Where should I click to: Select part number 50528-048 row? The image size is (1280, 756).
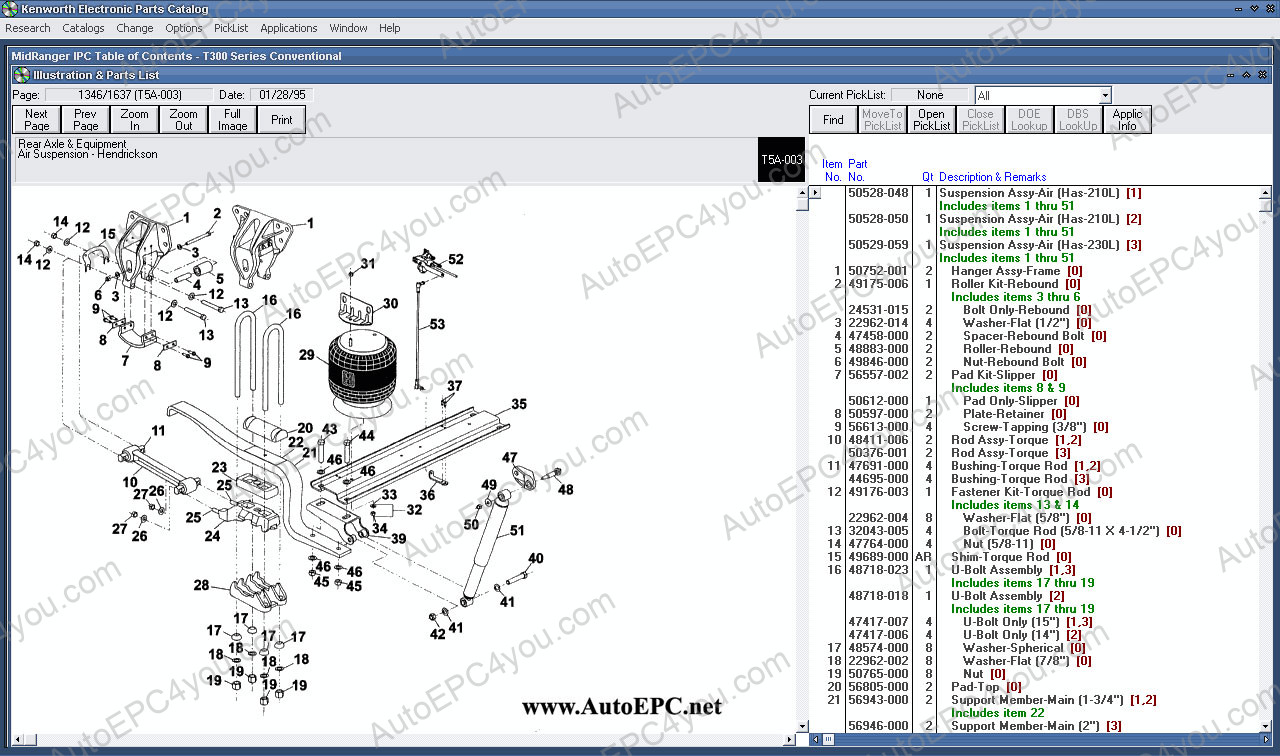coord(878,193)
